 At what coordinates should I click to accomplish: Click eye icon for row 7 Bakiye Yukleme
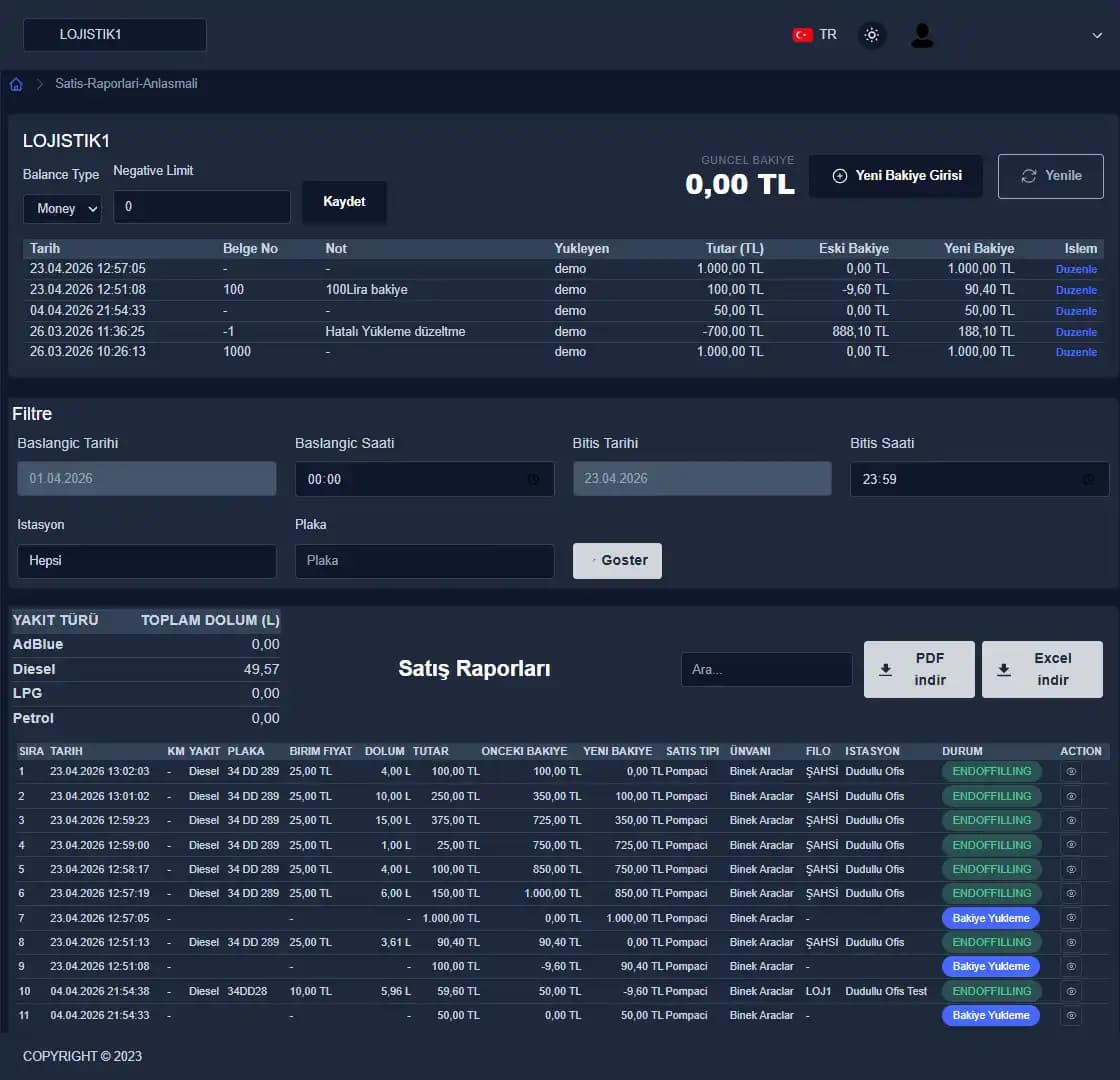[1071, 918]
